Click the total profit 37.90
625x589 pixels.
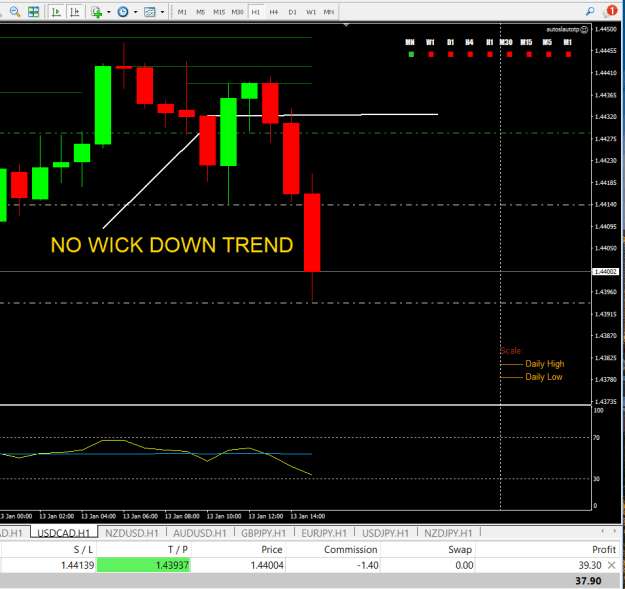click(588, 581)
